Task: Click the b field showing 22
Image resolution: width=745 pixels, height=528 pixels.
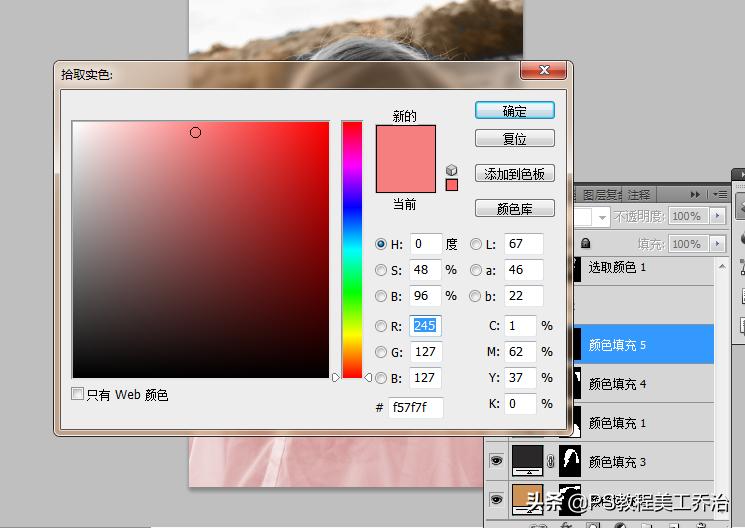Action: (524, 296)
